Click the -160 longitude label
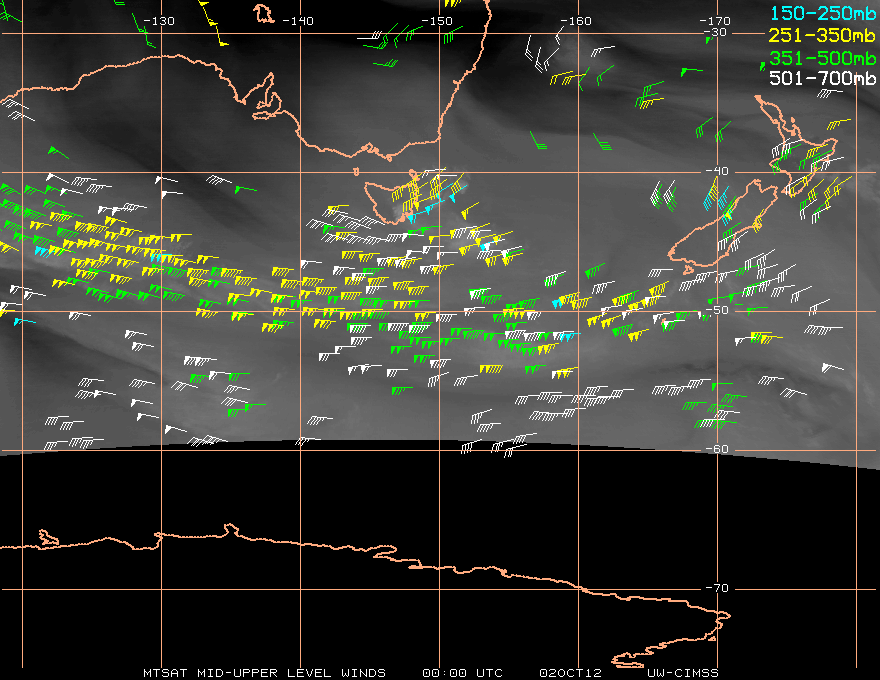This screenshot has height=680, width=880. point(576,21)
